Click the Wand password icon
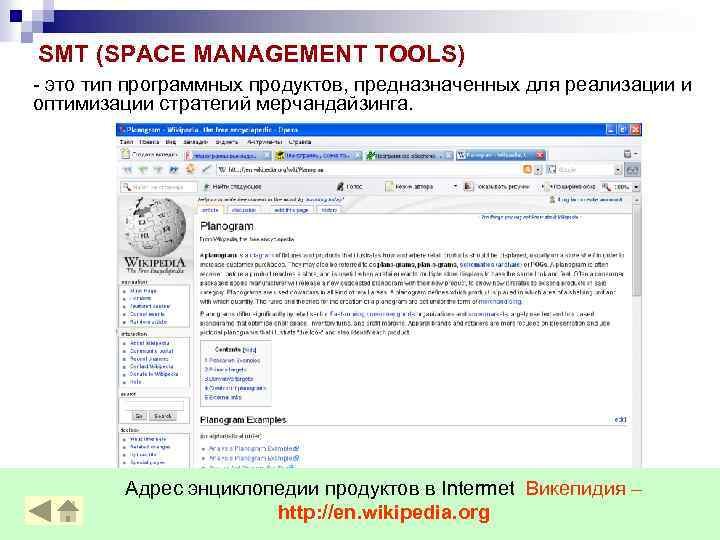The image size is (720, 540). tap(206, 169)
